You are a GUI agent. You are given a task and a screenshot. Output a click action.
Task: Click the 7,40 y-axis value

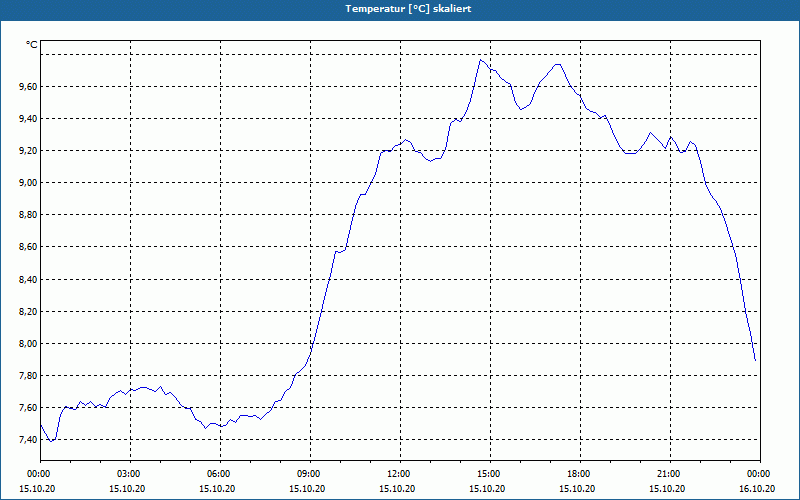click(x=28, y=440)
